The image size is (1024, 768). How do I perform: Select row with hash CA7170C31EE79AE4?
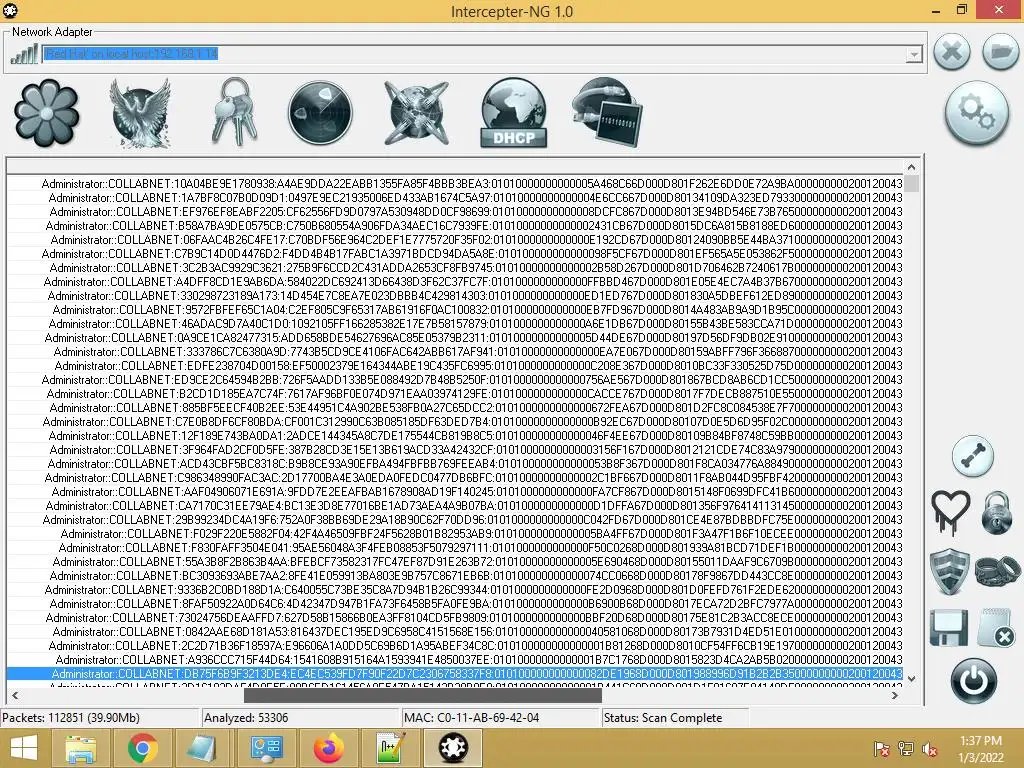455,505
